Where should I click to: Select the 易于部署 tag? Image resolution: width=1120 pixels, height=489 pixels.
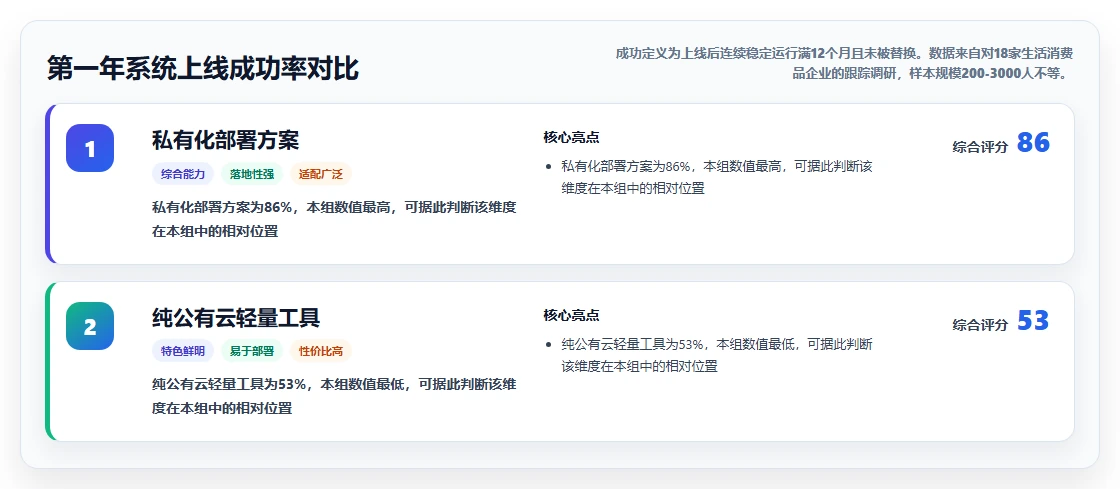[252, 351]
